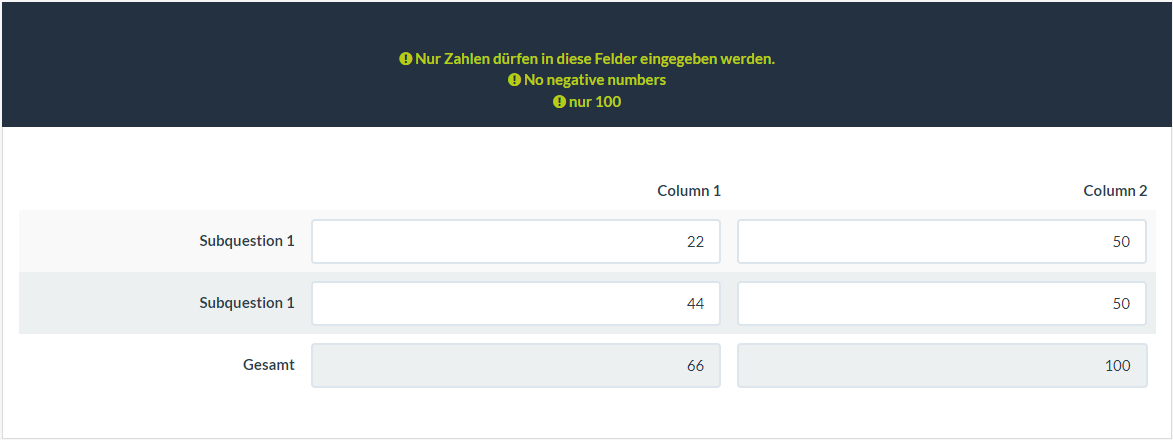The image size is (1173, 440).
Task: Click the Gesamt total field showing 100
Action: [942, 366]
